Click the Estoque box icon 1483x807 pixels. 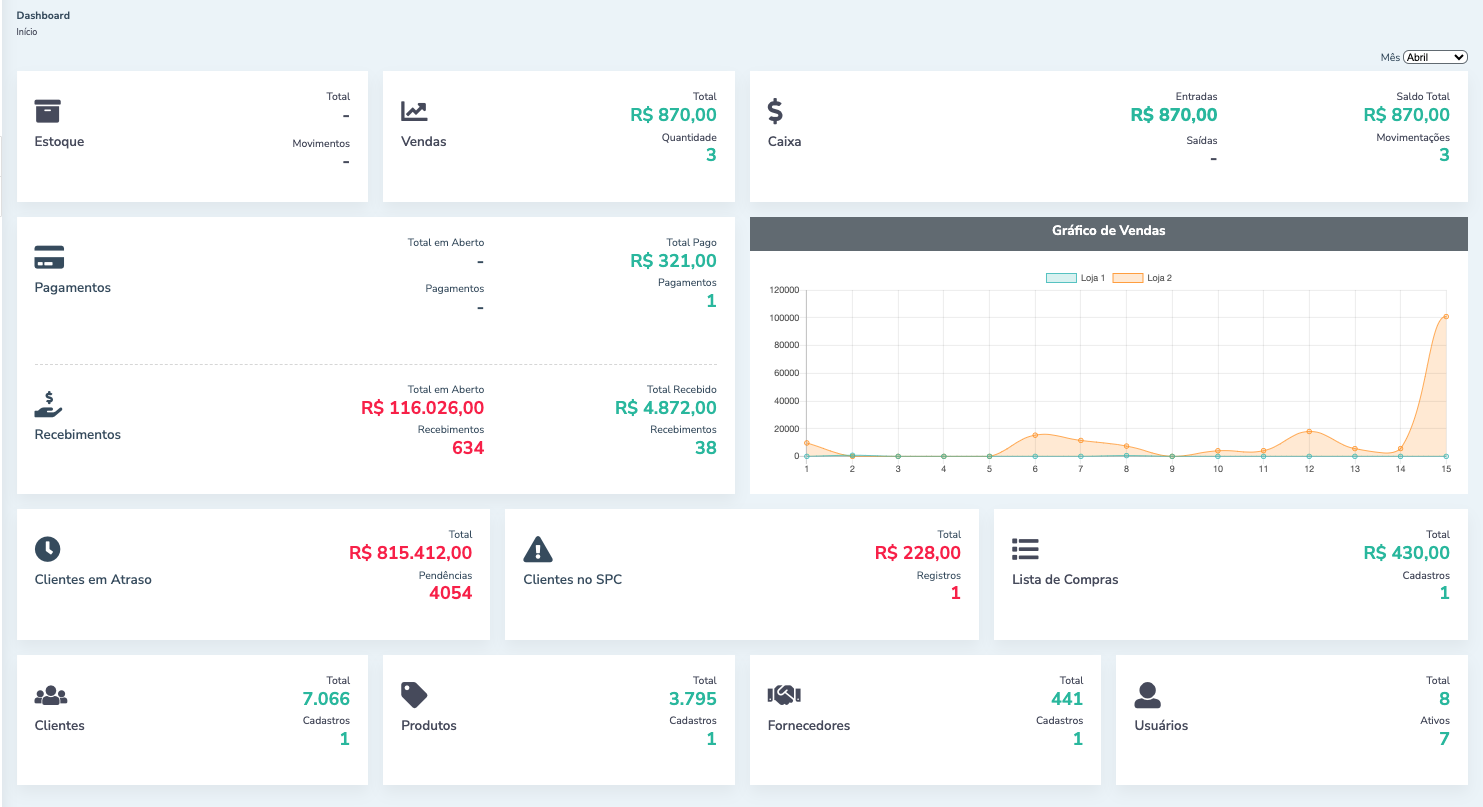tap(48, 111)
